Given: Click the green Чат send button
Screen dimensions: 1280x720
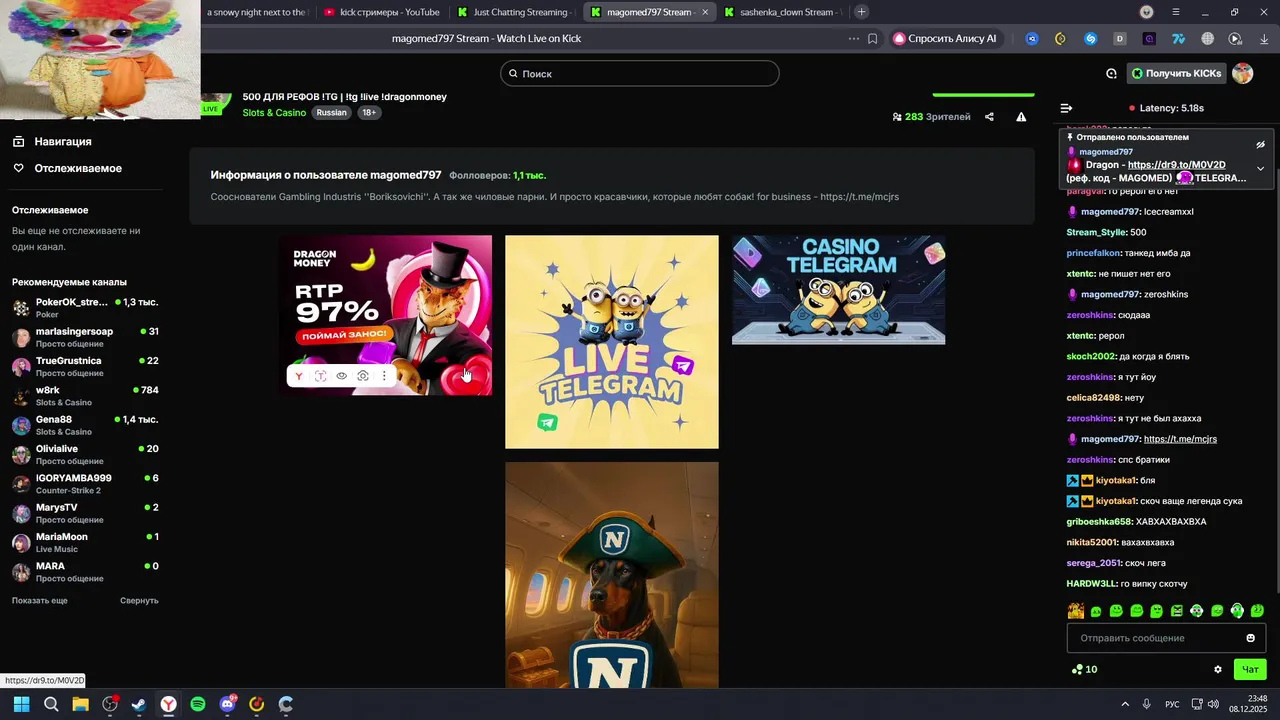Looking at the screenshot, I should [1250, 670].
